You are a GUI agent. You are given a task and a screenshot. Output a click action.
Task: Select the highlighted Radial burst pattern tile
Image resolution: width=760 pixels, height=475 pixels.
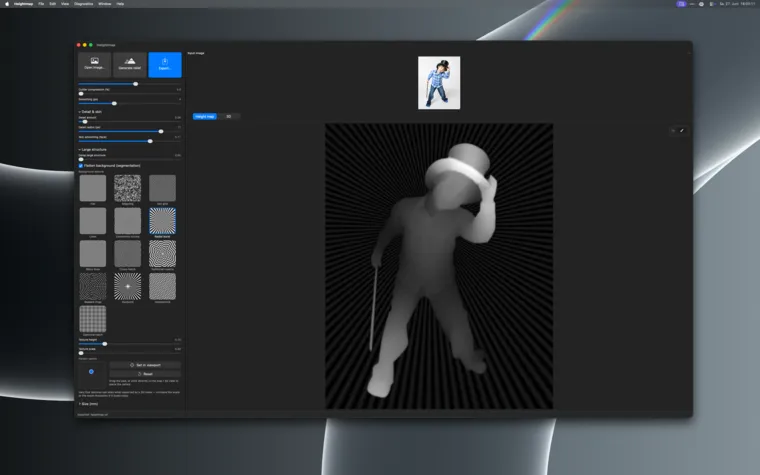162,221
